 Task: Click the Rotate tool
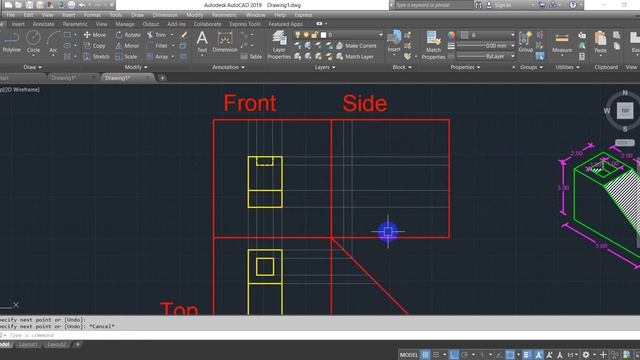(128, 35)
